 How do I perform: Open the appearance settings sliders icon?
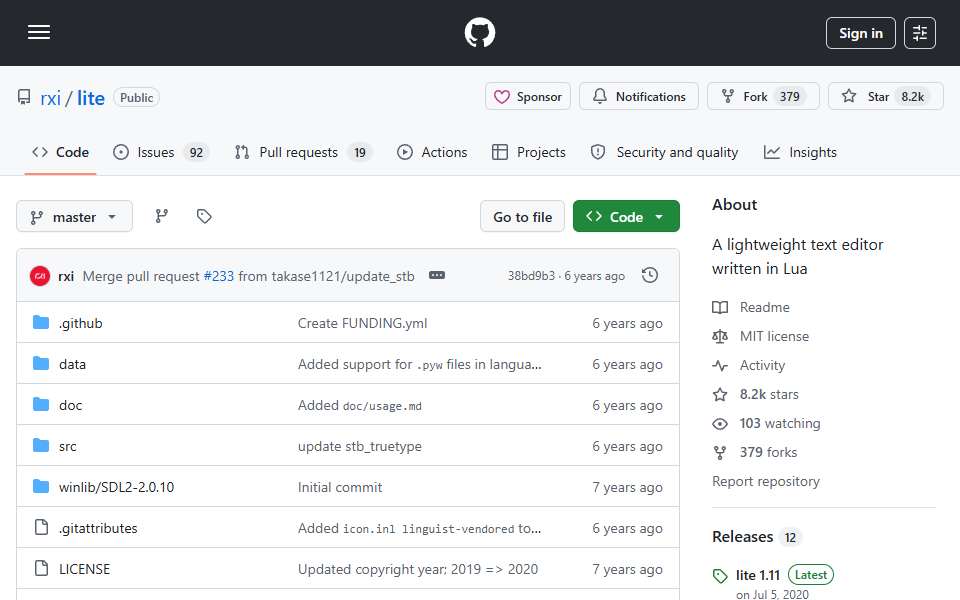point(920,33)
